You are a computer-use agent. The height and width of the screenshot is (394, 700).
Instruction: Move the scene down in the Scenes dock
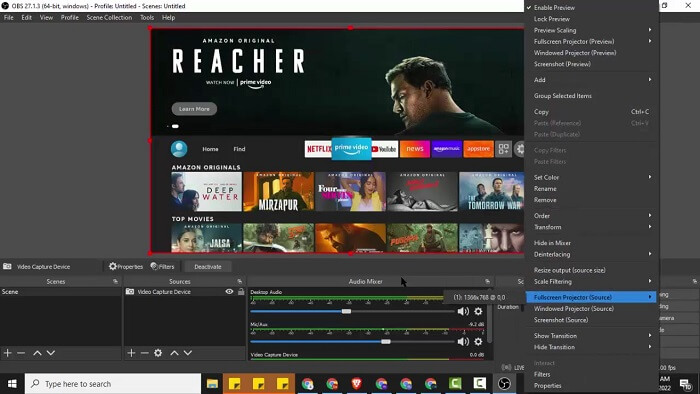click(51, 353)
